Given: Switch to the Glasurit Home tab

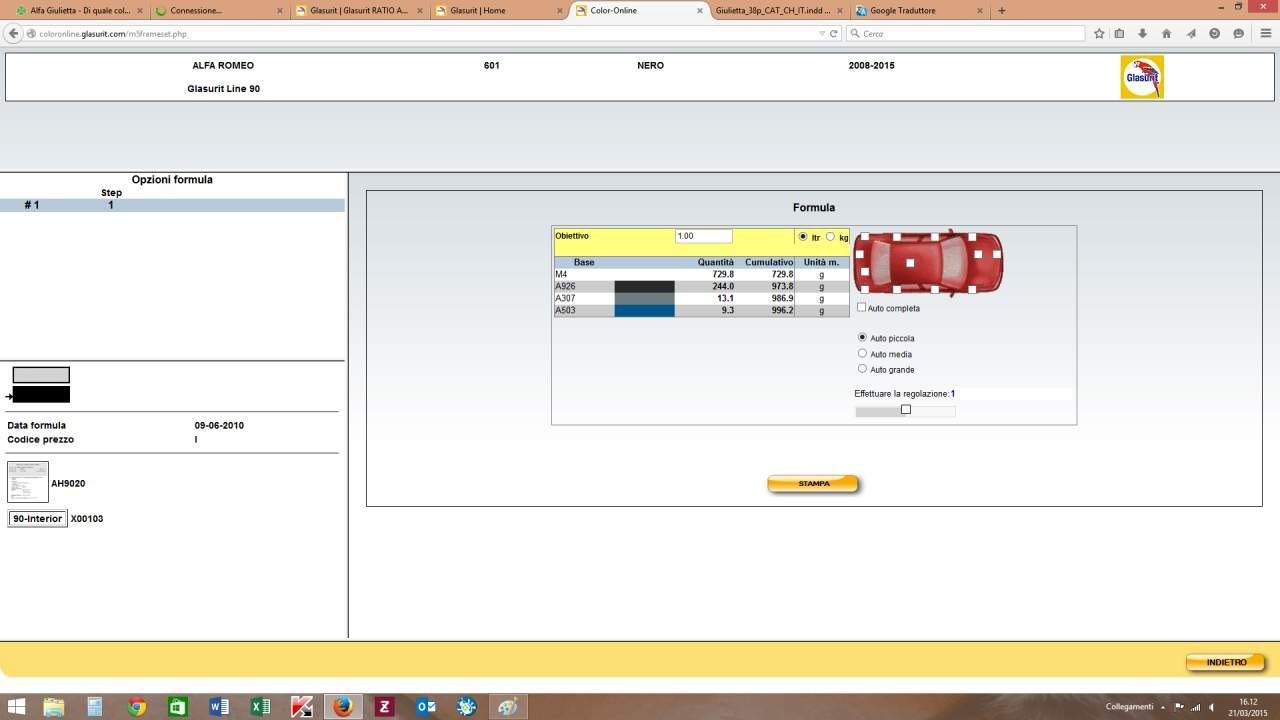Looking at the screenshot, I should coord(499,11).
